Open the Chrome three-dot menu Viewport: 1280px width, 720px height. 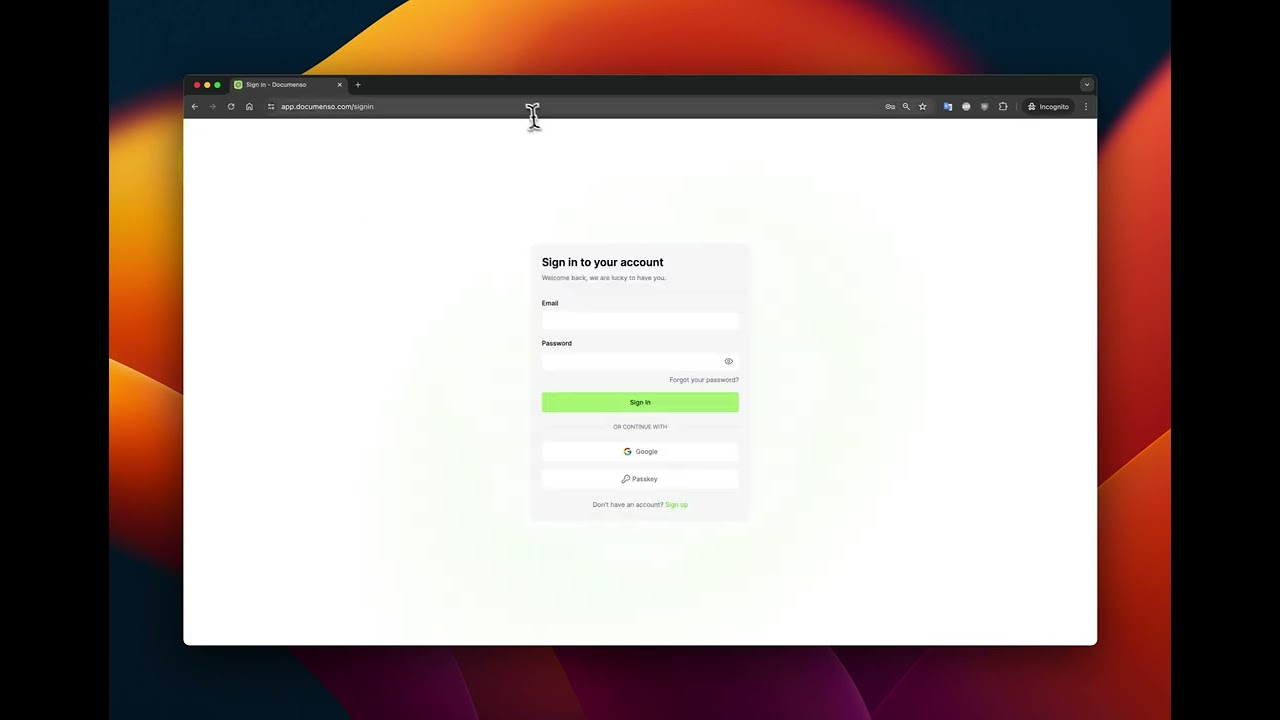1086,107
